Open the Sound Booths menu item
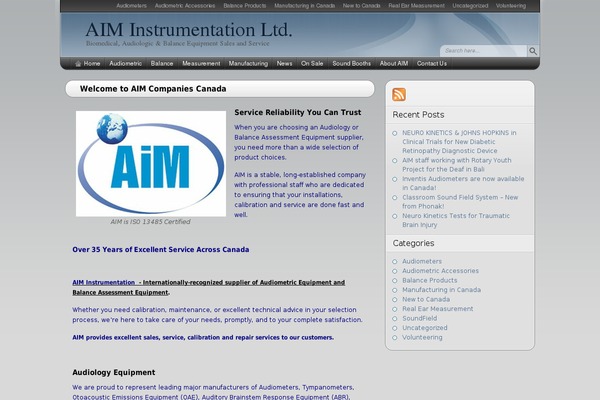 coord(351,64)
